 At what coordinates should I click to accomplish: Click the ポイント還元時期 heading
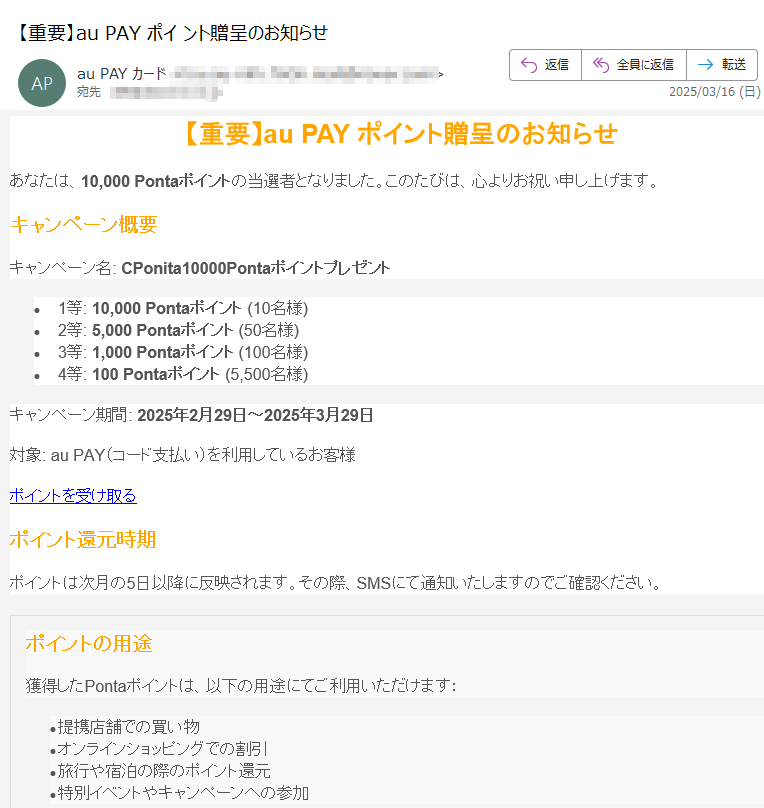82,540
